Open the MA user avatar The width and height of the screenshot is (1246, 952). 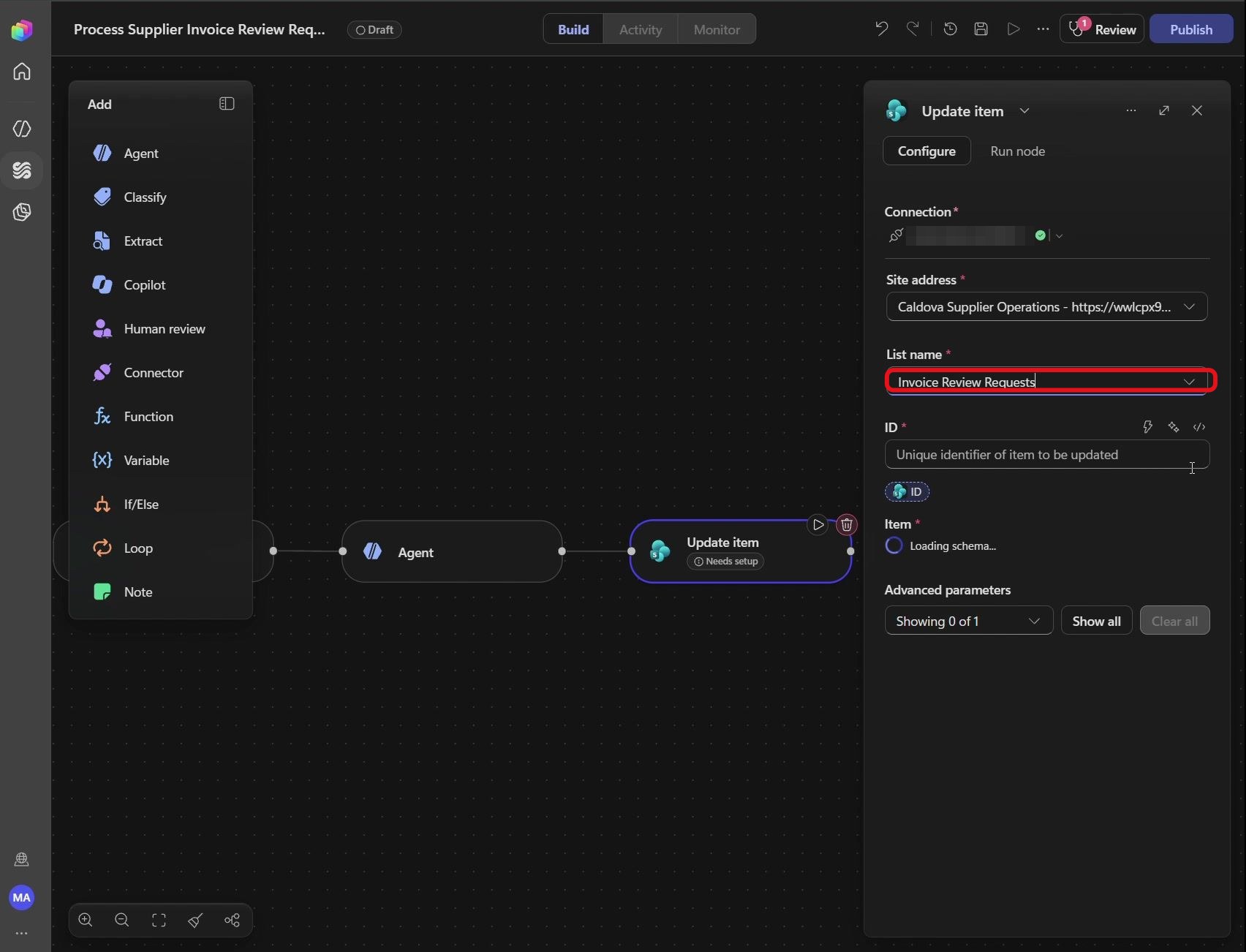[22, 897]
